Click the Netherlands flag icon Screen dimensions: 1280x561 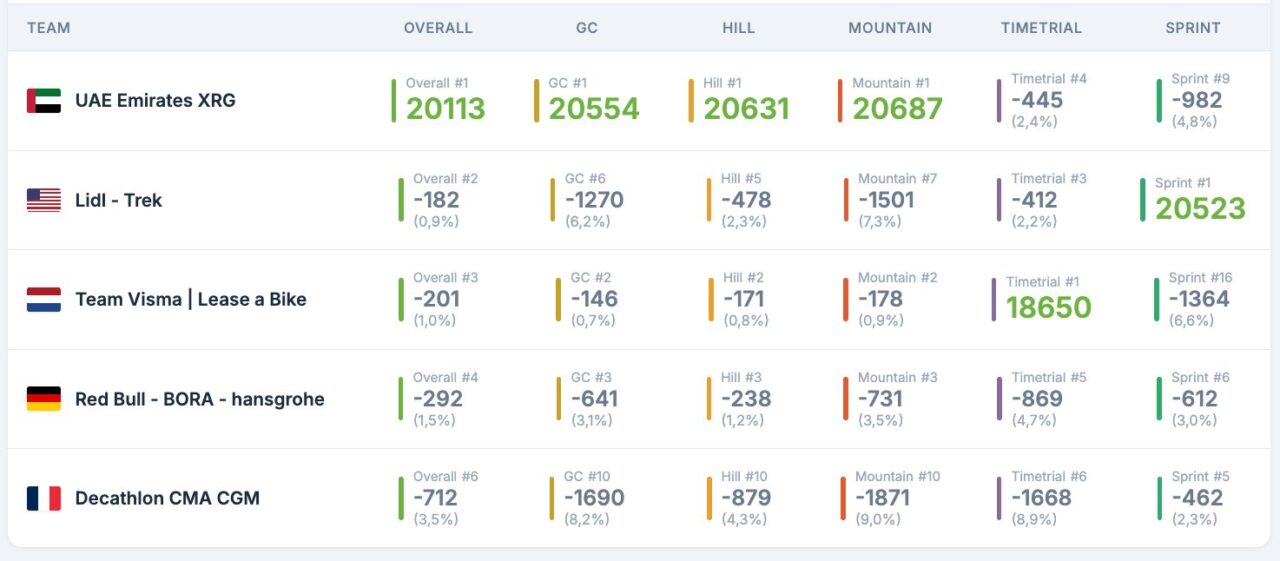click(44, 299)
